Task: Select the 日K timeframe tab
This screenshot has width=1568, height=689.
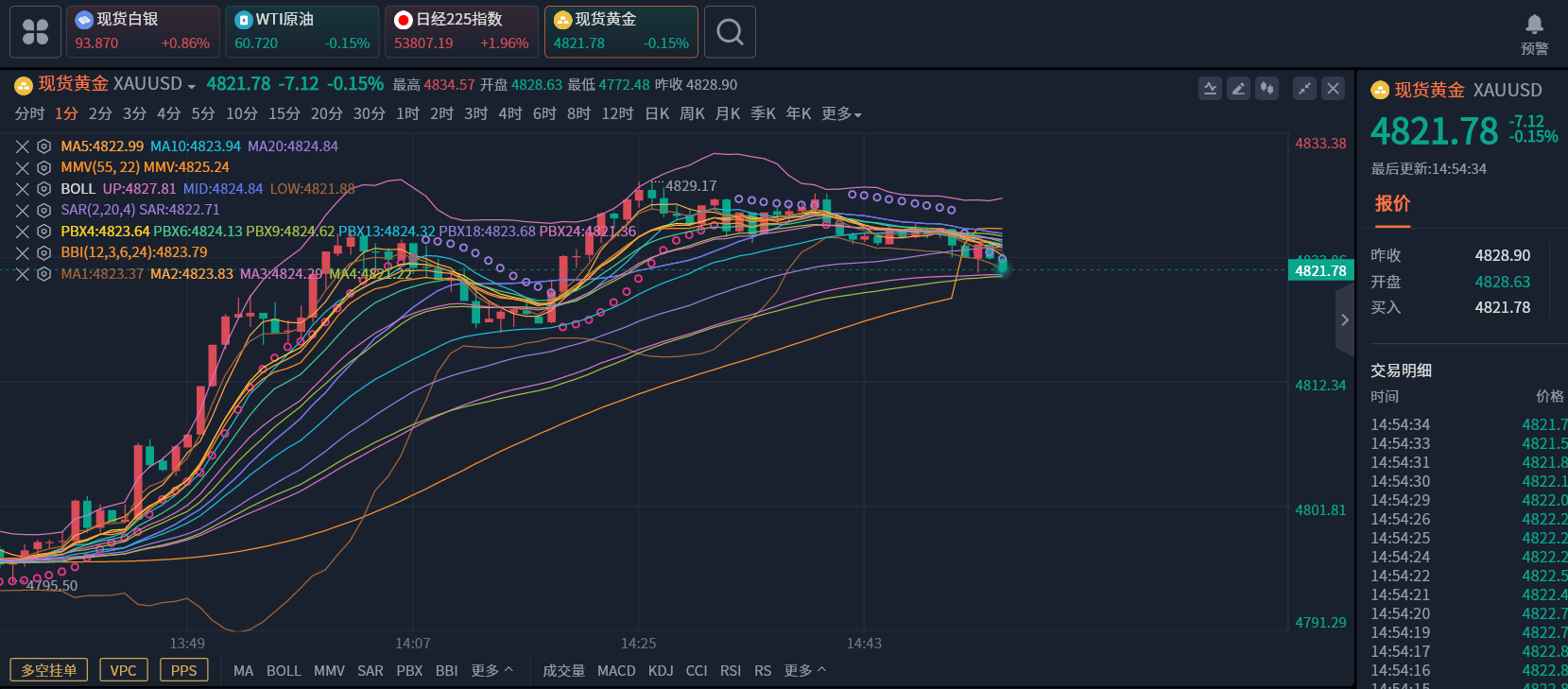Action: [657, 114]
